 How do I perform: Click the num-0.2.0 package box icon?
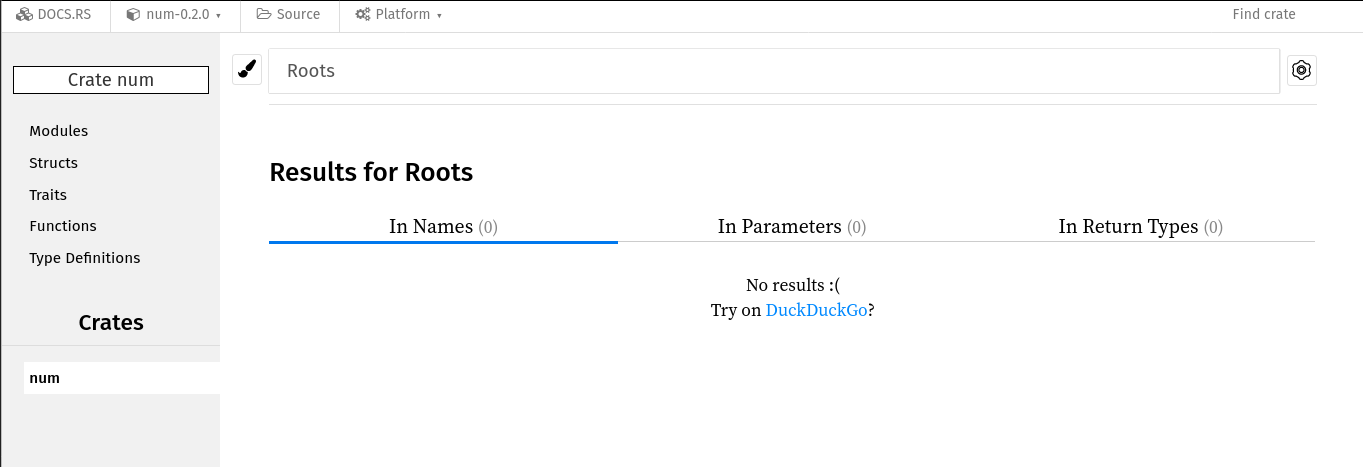point(133,15)
